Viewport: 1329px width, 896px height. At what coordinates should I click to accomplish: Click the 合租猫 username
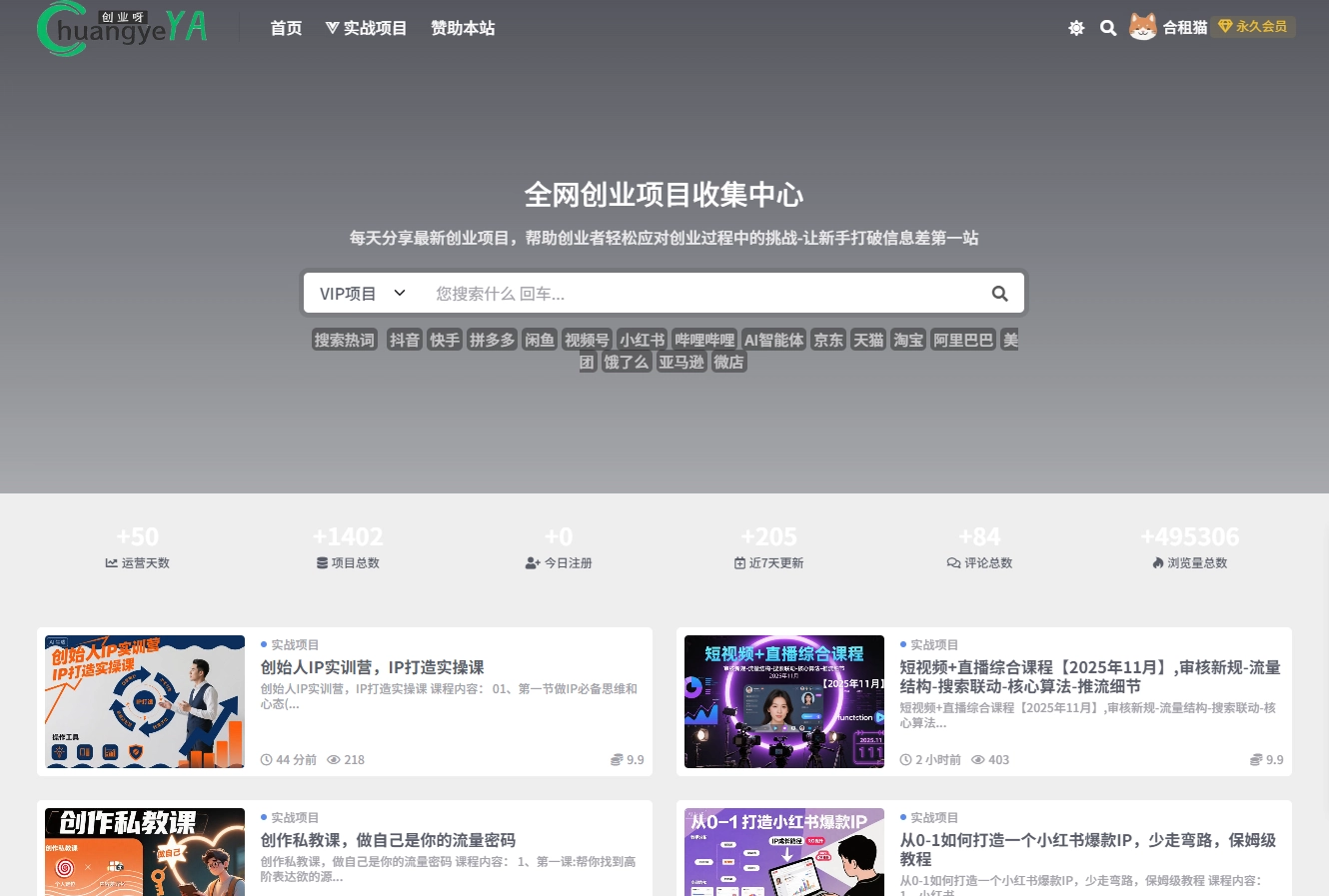point(1185,28)
